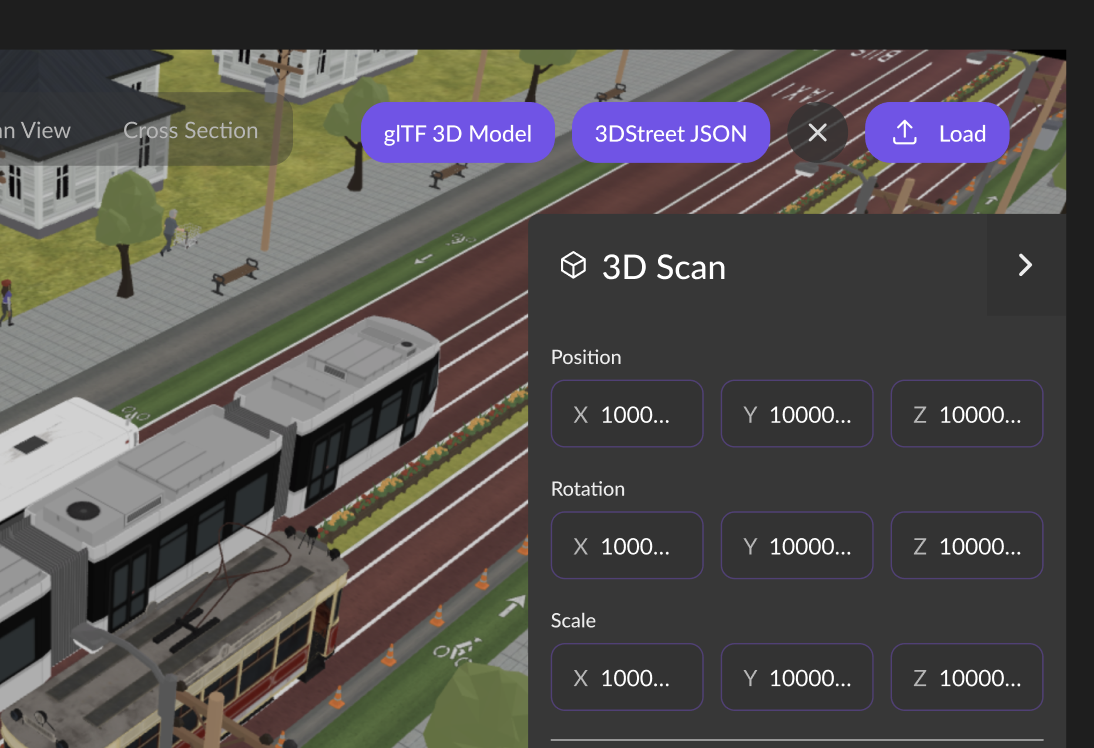Click the X icon next to the export buttons

[817, 132]
